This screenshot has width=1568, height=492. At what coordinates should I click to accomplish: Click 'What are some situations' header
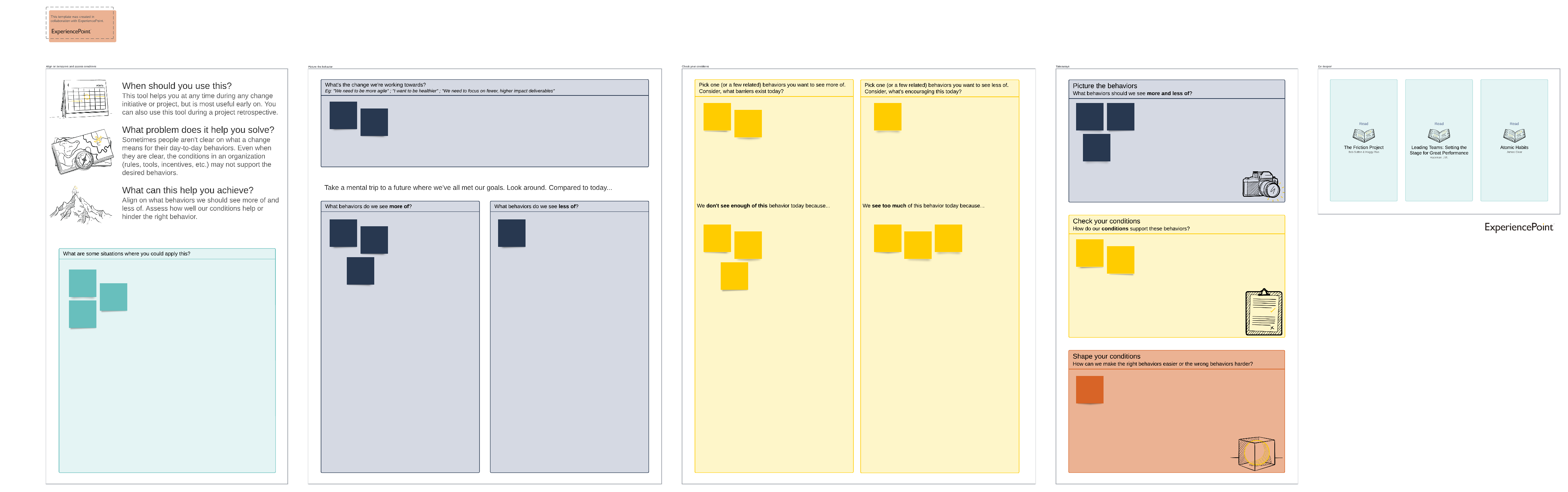point(127,253)
